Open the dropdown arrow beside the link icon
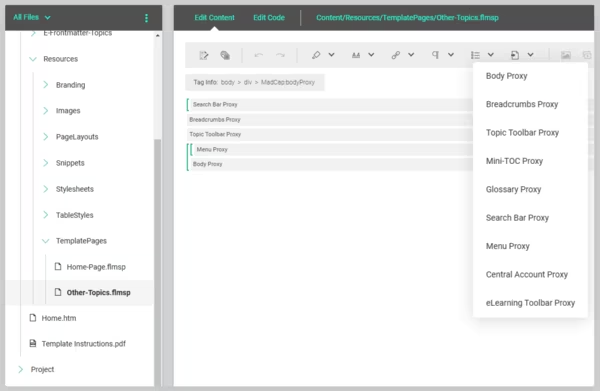Screen dimensions: 600x391 [411, 55]
